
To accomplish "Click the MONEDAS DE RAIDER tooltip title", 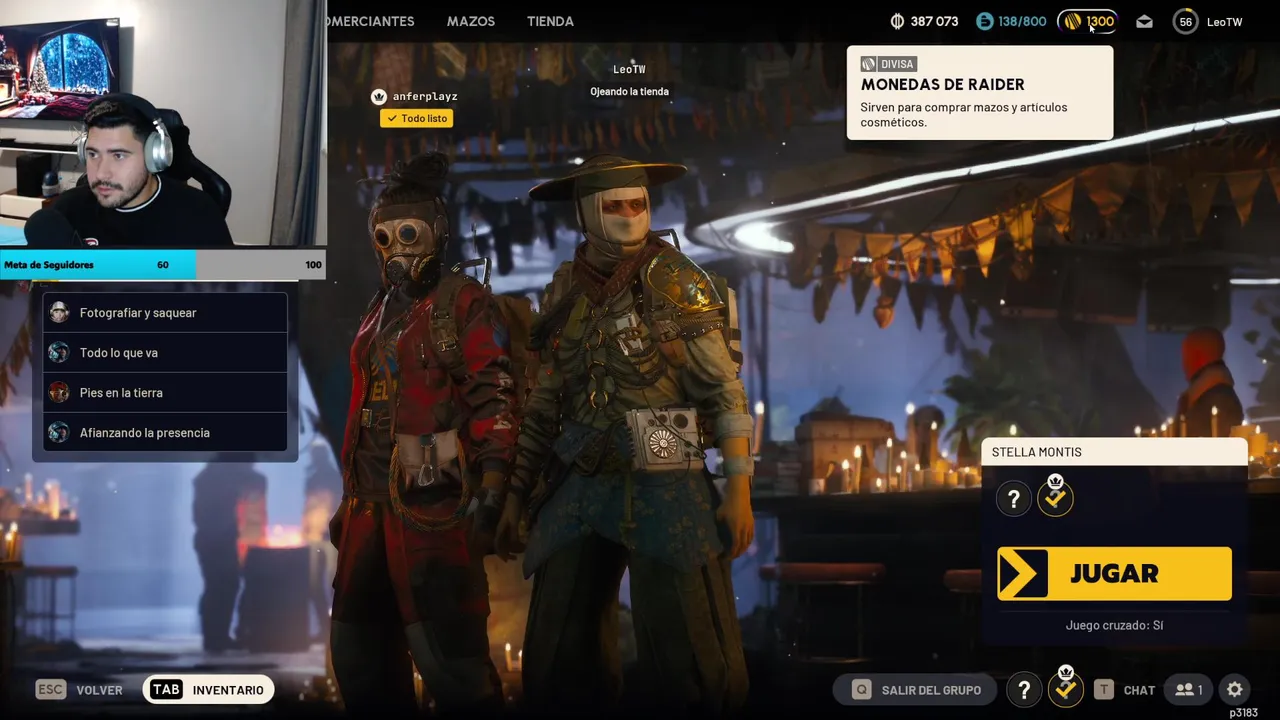I will point(942,85).
